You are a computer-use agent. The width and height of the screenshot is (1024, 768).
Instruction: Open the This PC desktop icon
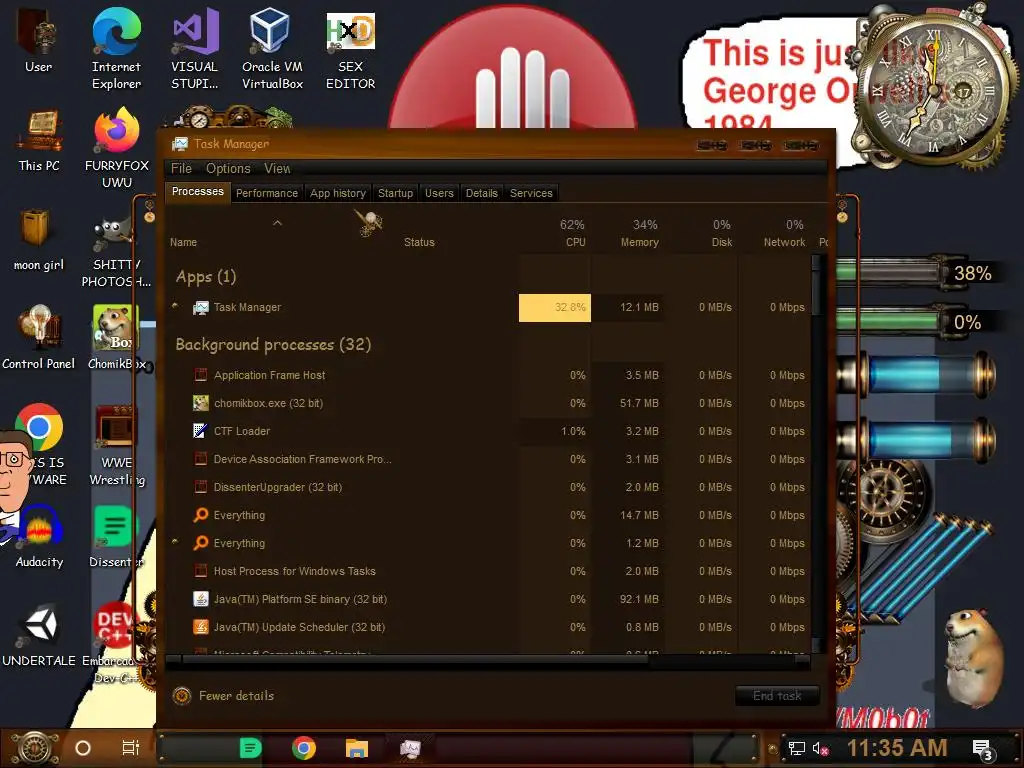[39, 140]
